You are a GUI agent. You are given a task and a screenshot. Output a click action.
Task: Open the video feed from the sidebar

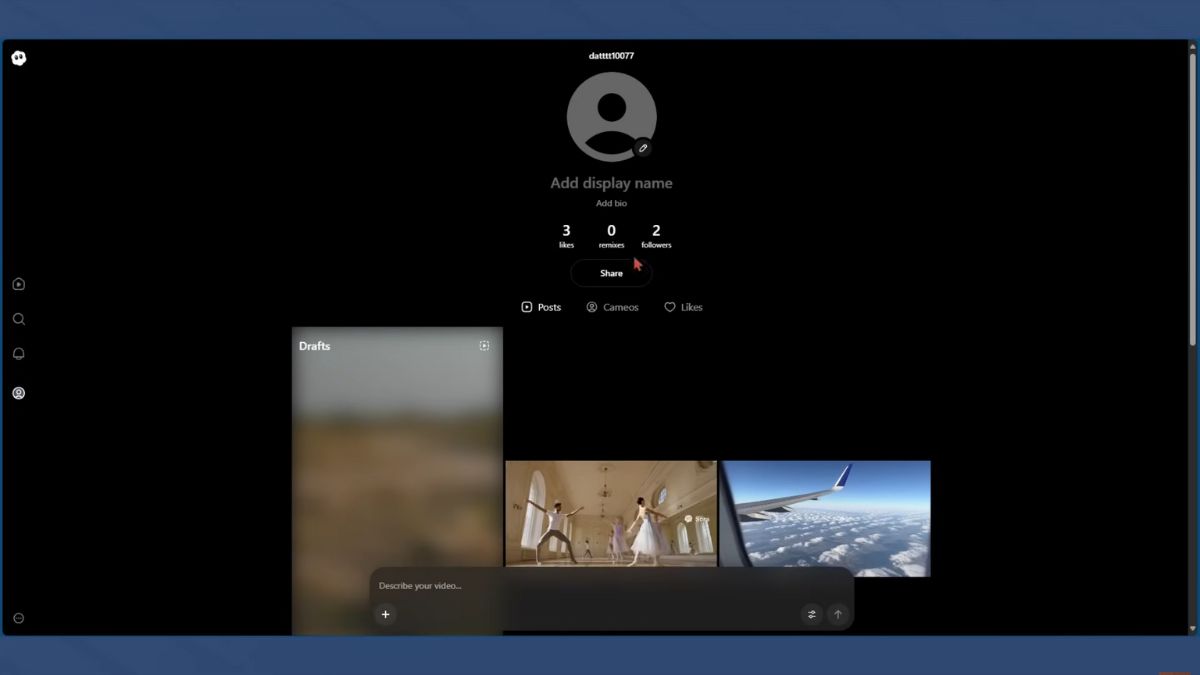tap(18, 285)
